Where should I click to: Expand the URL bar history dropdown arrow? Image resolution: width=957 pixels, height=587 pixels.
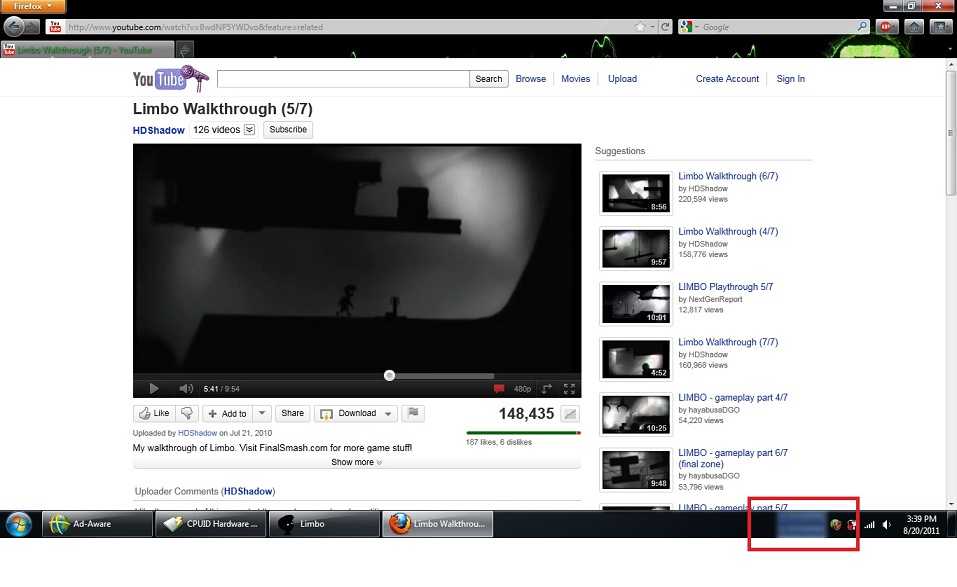pyautogui.click(x=652, y=27)
